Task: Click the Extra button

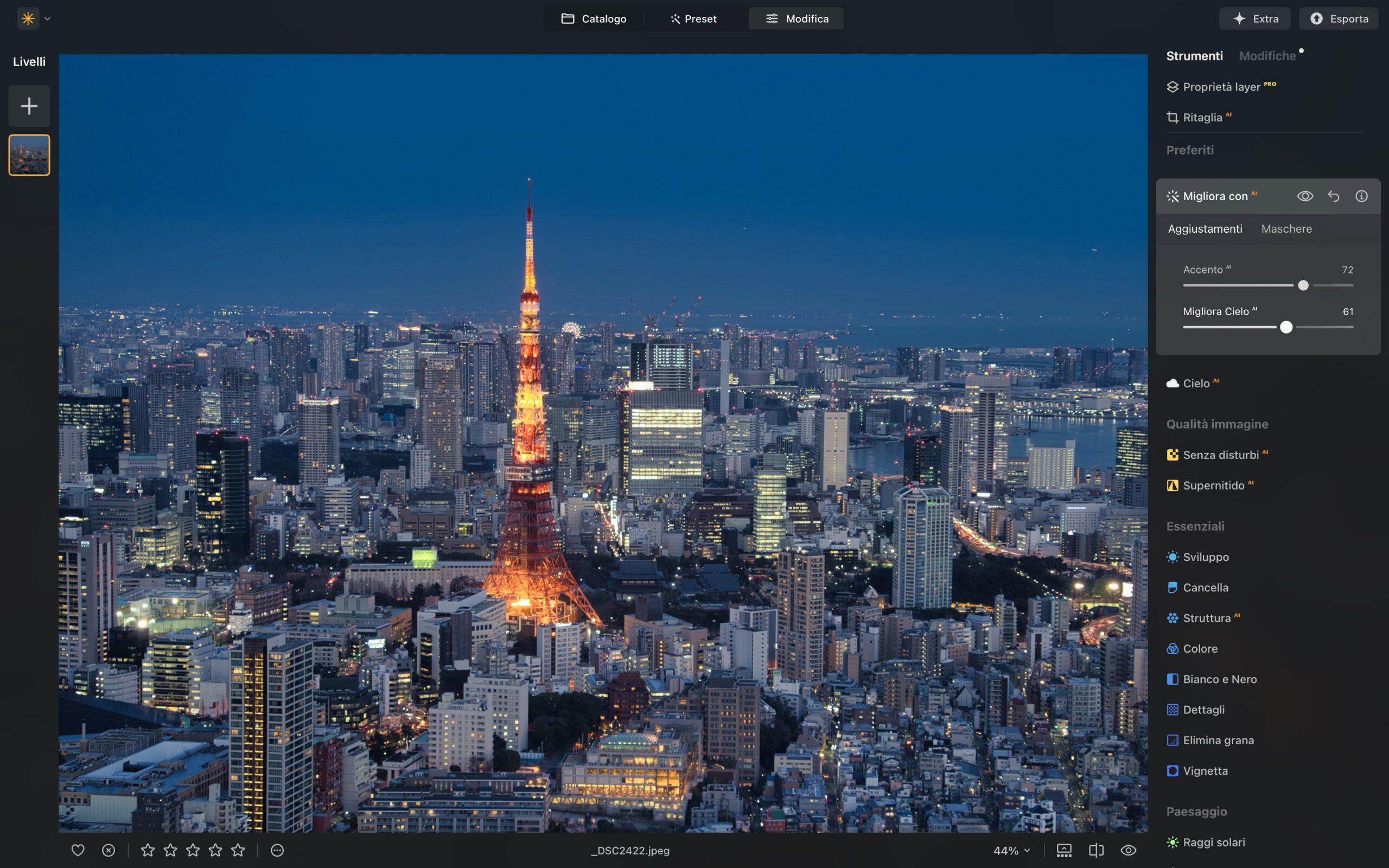Action: tap(1256, 19)
